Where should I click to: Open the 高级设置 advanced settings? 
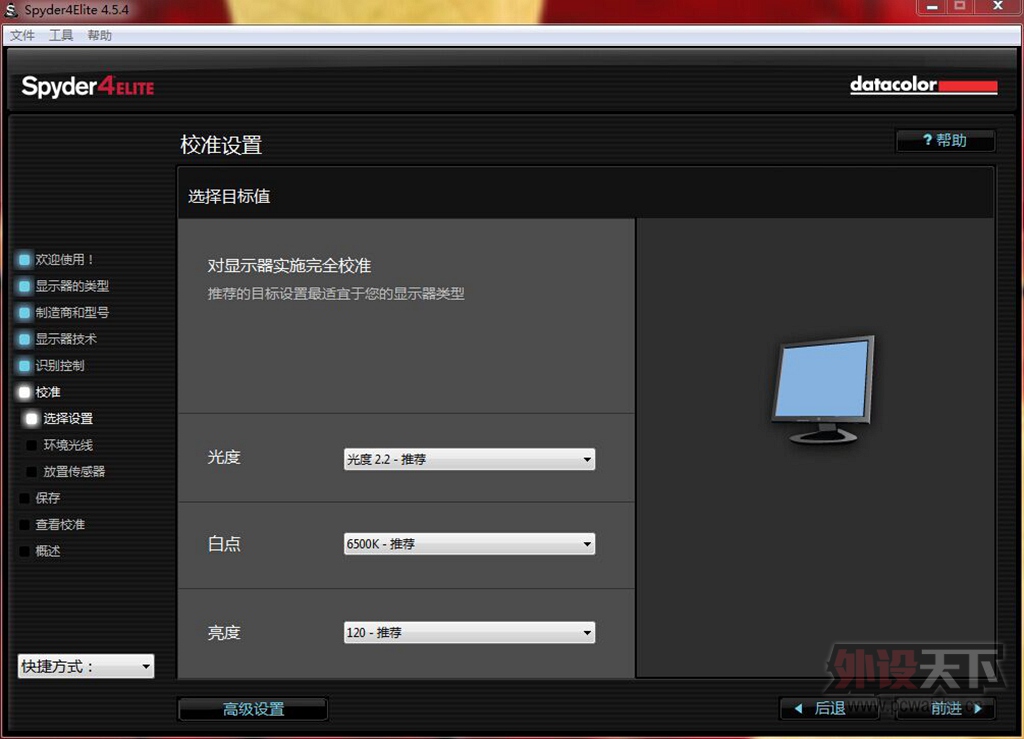[253, 709]
